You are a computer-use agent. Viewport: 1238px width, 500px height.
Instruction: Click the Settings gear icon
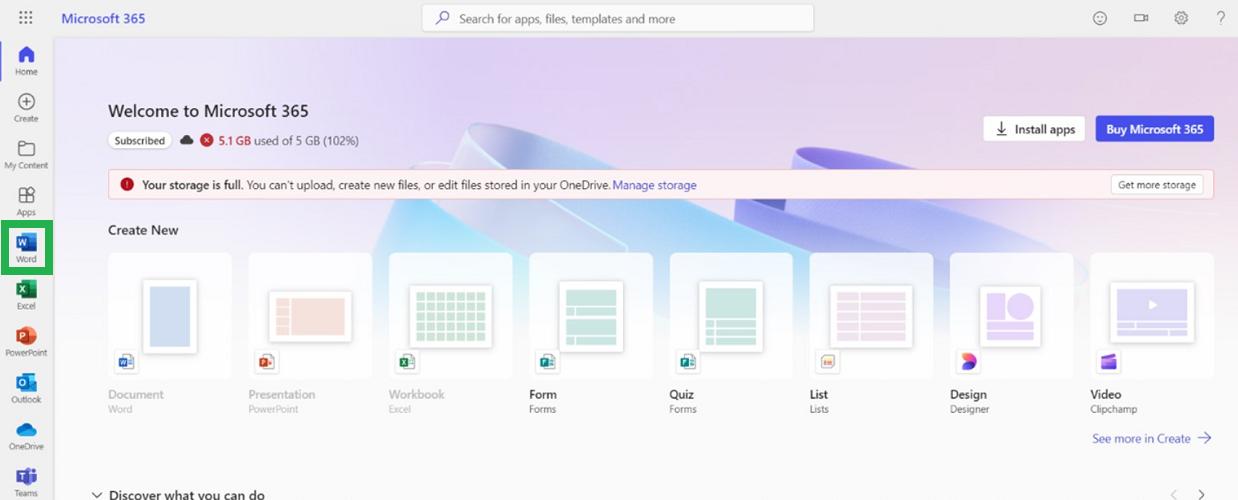click(1181, 18)
